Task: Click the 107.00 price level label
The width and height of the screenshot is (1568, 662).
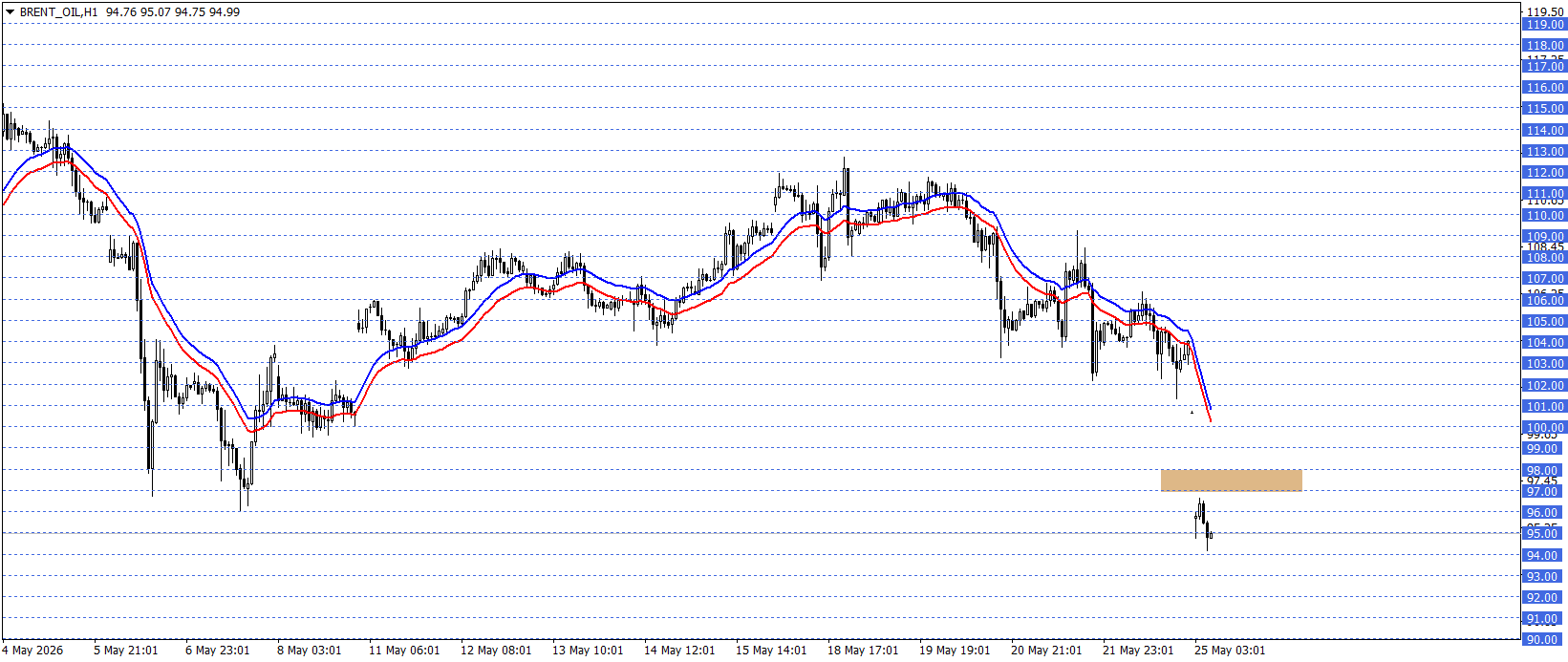Action: pos(1544,279)
